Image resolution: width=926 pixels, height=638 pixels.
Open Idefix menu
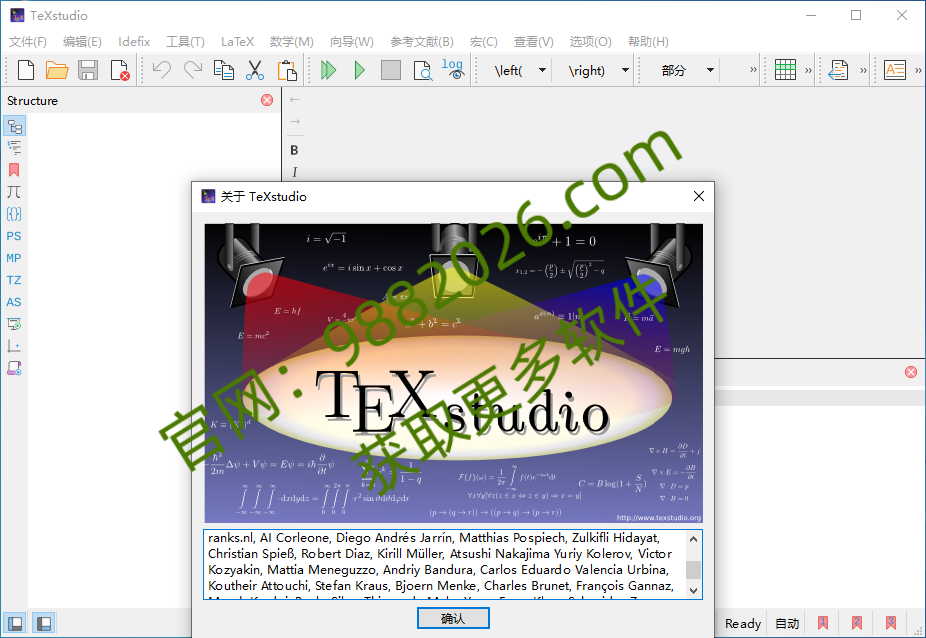(134, 41)
